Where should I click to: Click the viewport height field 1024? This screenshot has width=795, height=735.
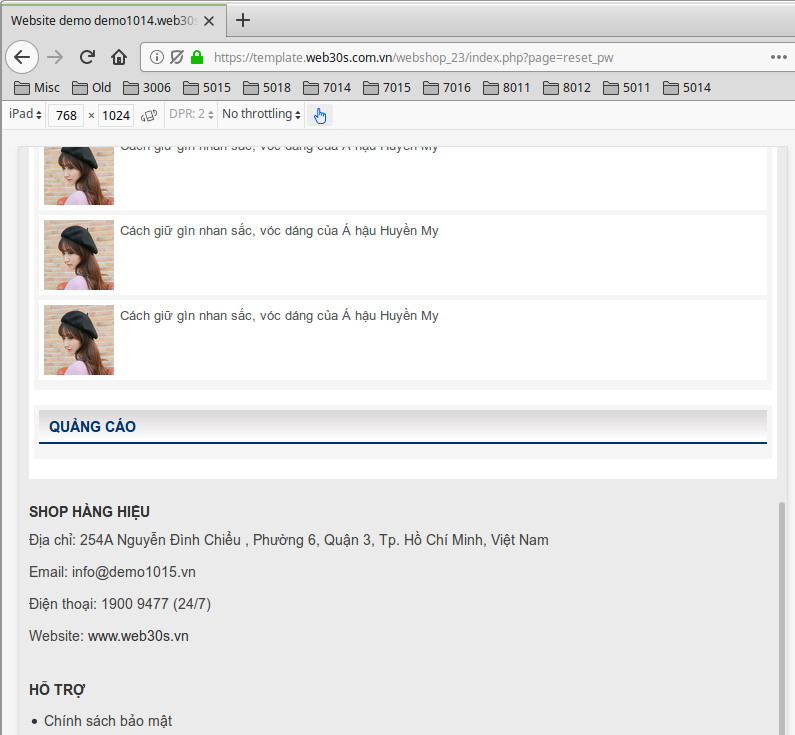(116, 116)
